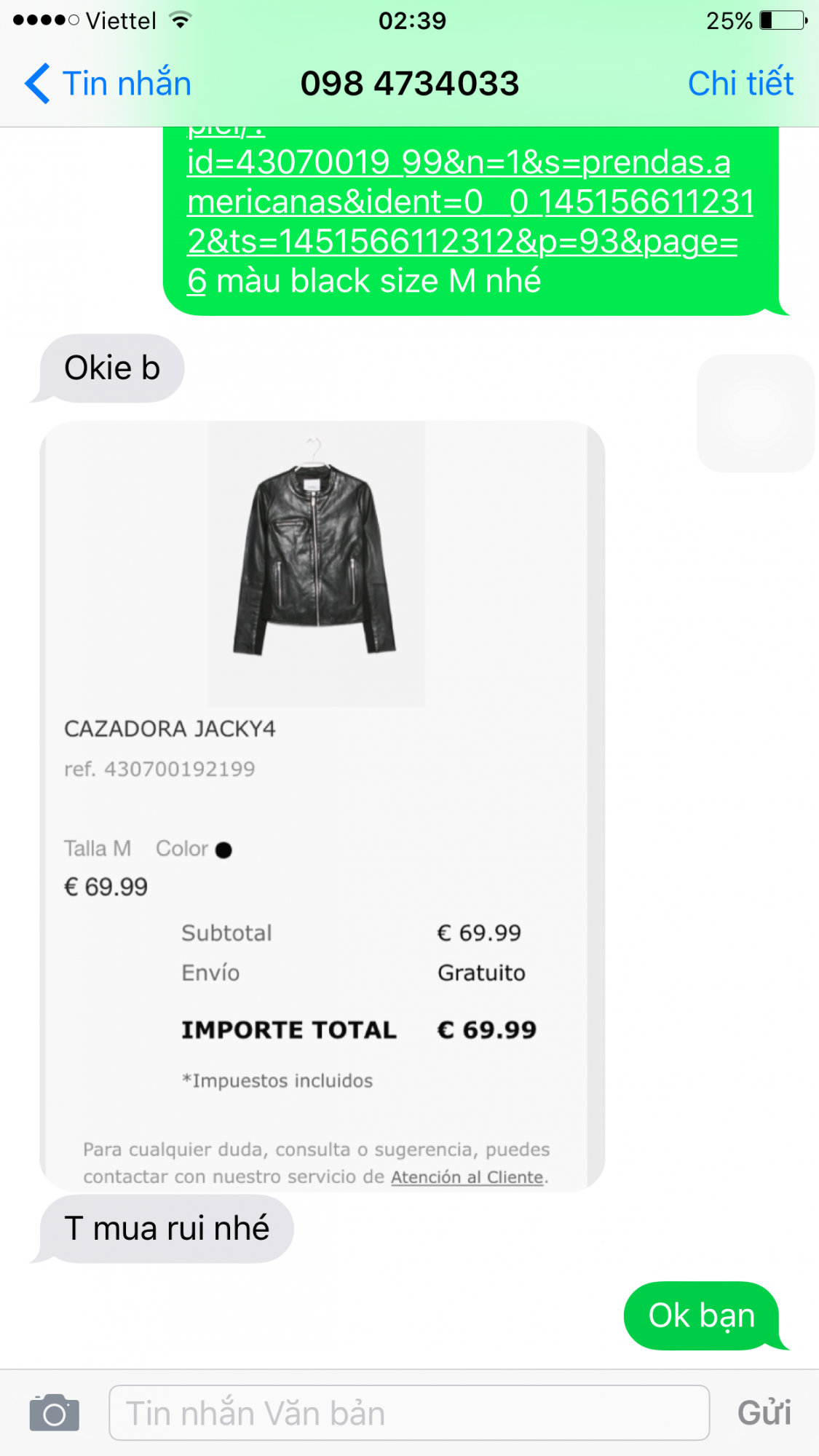819x1456 pixels.
Task: Tap the Wi-Fi icon in status bar
Action: click(x=180, y=20)
